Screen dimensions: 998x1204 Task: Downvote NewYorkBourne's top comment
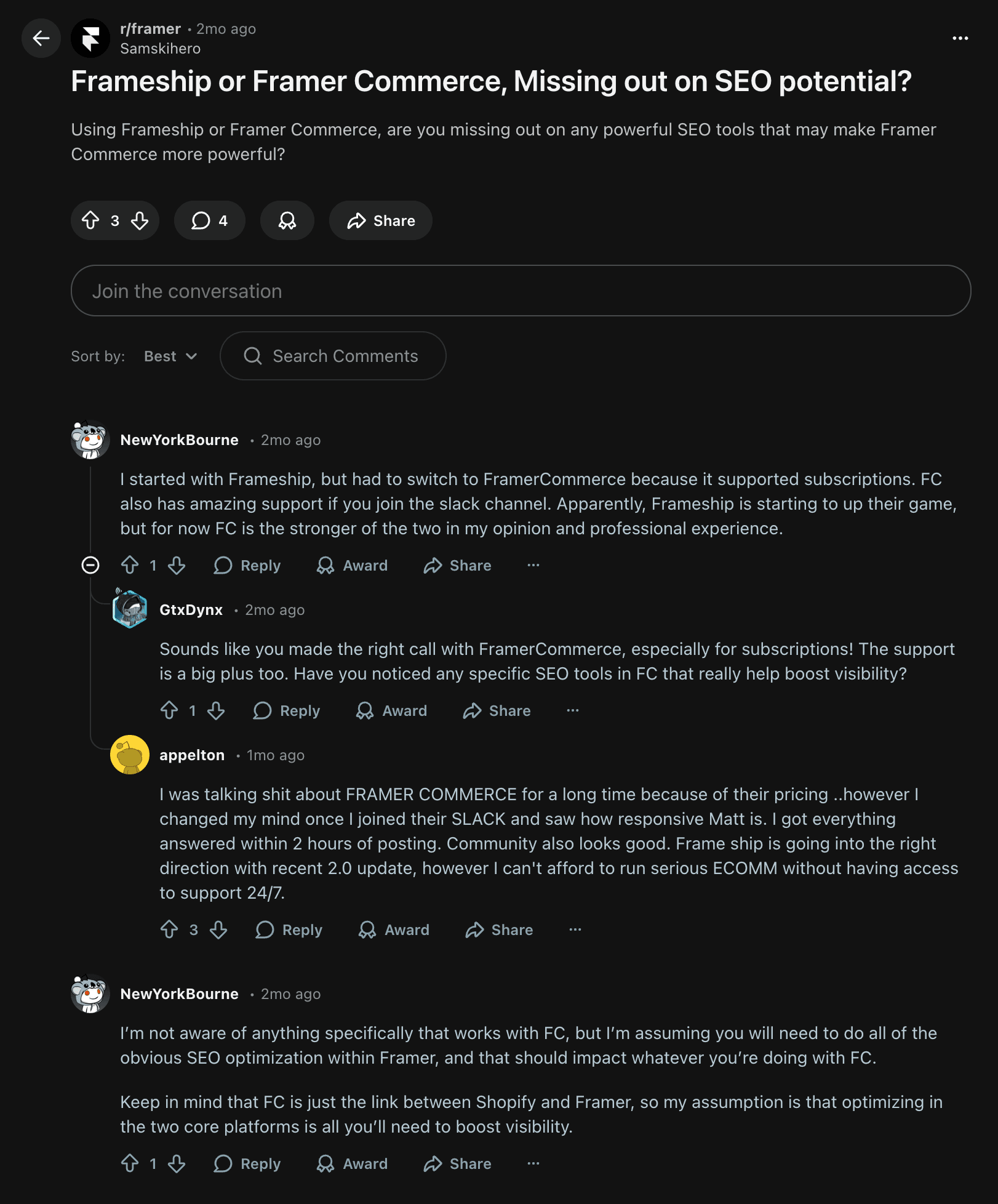[x=177, y=565]
